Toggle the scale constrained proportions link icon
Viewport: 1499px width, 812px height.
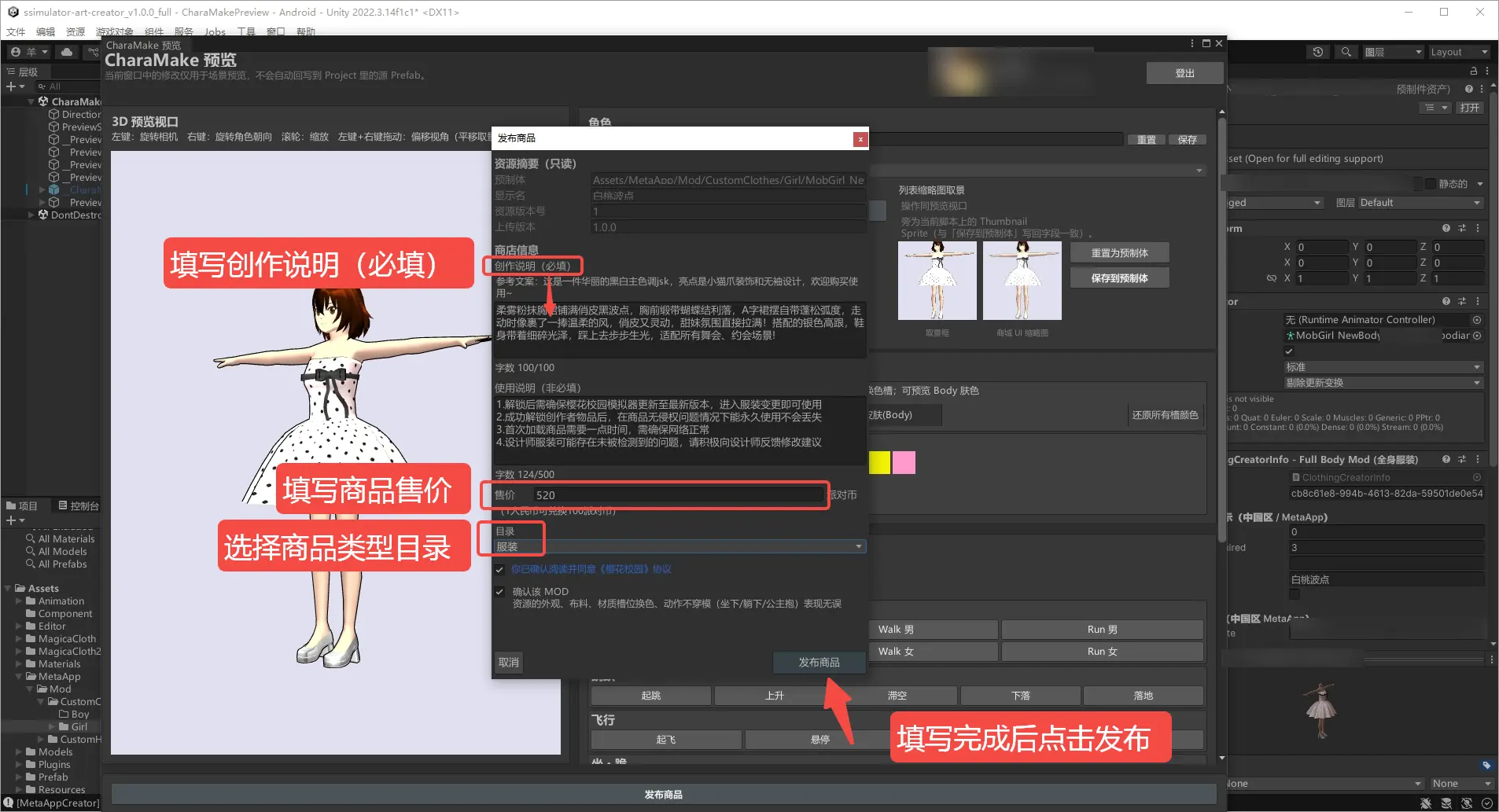click(1272, 278)
